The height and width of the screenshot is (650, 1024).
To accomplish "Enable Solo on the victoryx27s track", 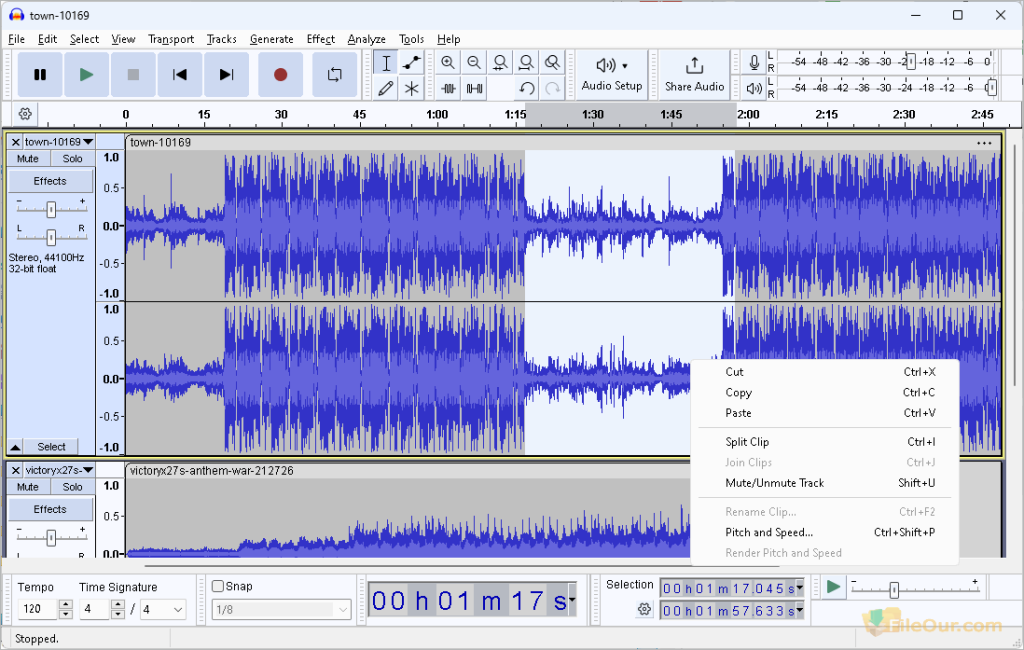I will click(x=72, y=486).
